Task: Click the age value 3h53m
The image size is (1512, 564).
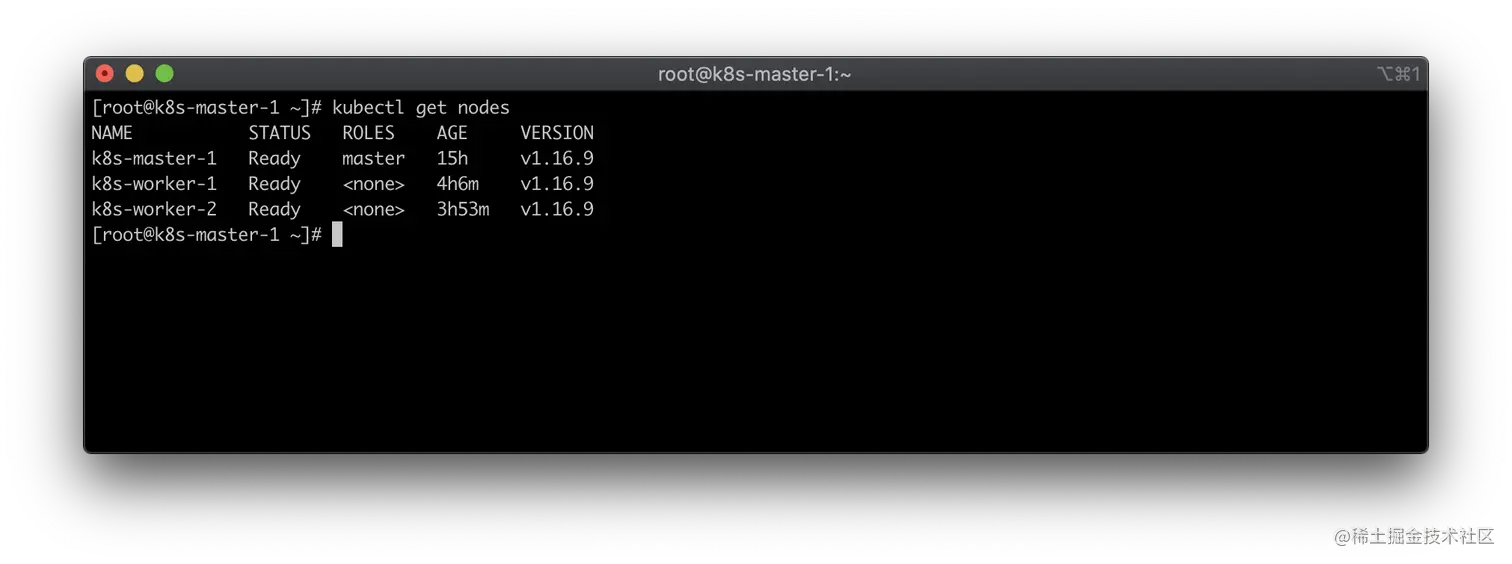Action: point(463,209)
